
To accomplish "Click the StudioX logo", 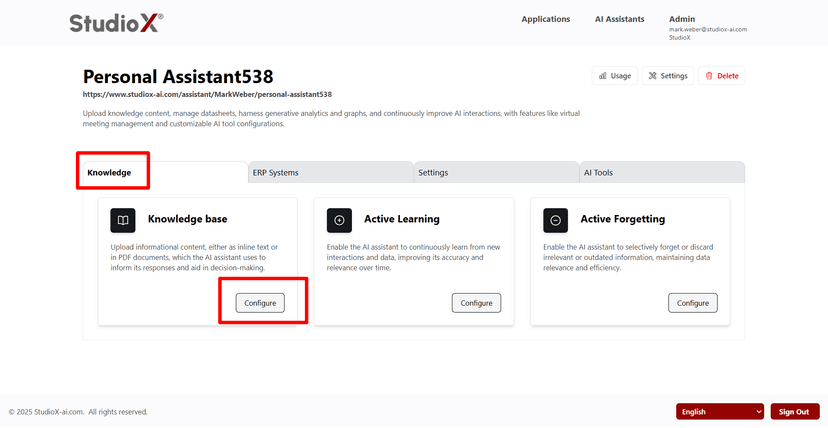I will (x=116, y=23).
